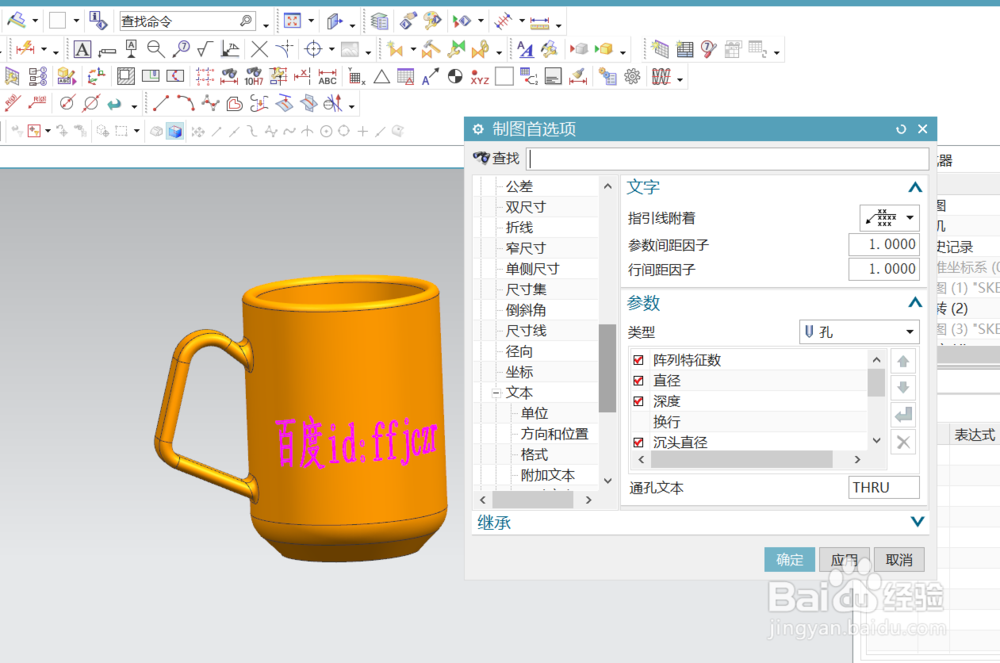Click the yellow cube view icon
Viewport: 1000px width, 663px height.
click(604, 49)
